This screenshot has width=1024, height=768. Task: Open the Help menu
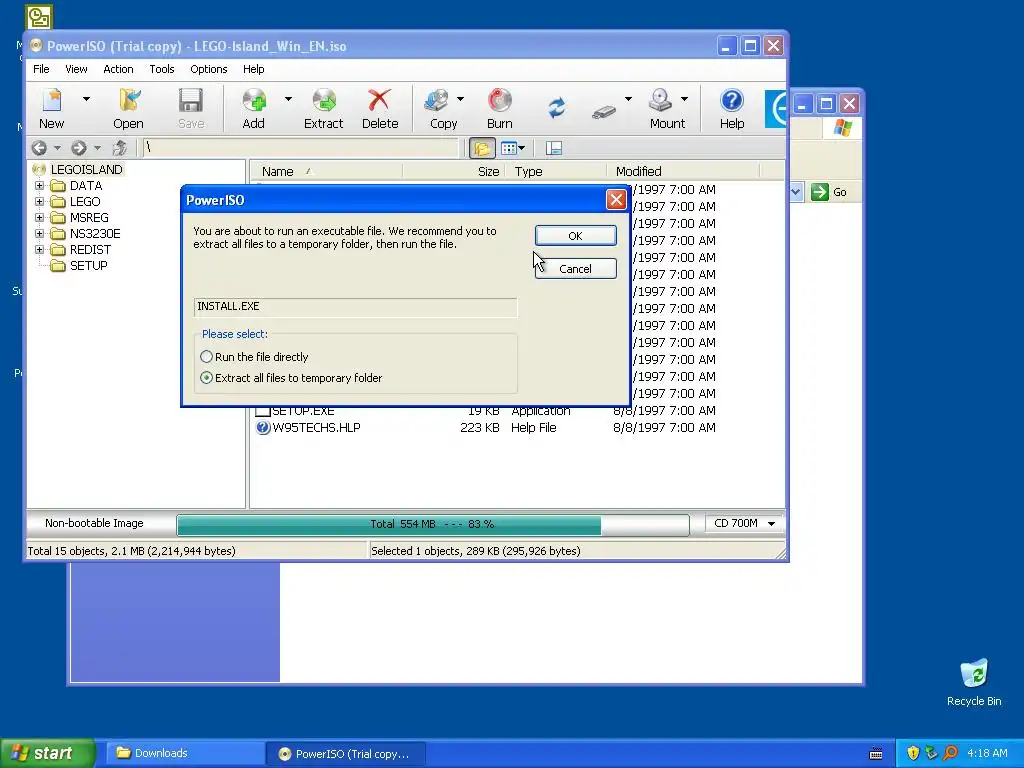(x=253, y=69)
